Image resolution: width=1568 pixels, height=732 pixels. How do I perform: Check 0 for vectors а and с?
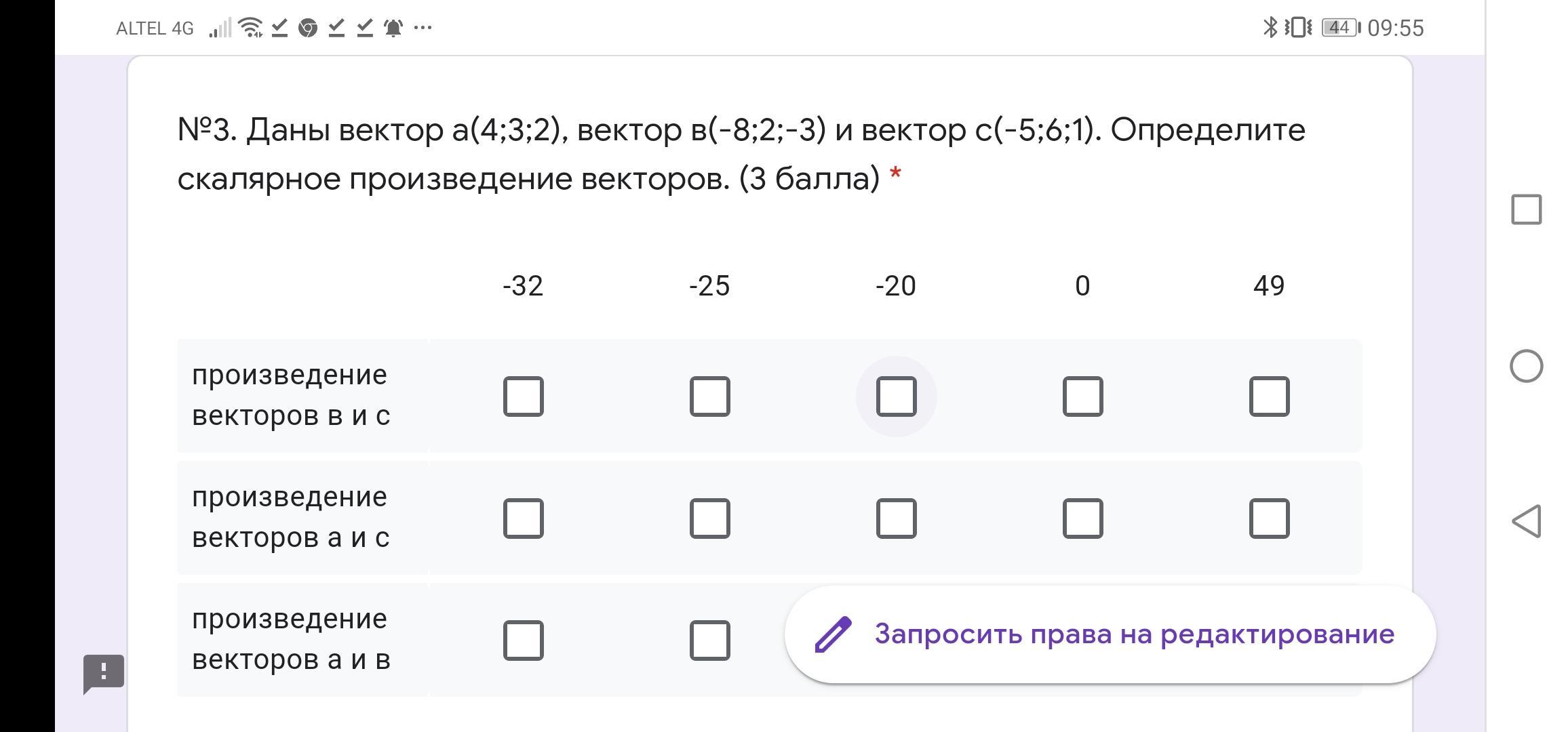coord(1082,518)
